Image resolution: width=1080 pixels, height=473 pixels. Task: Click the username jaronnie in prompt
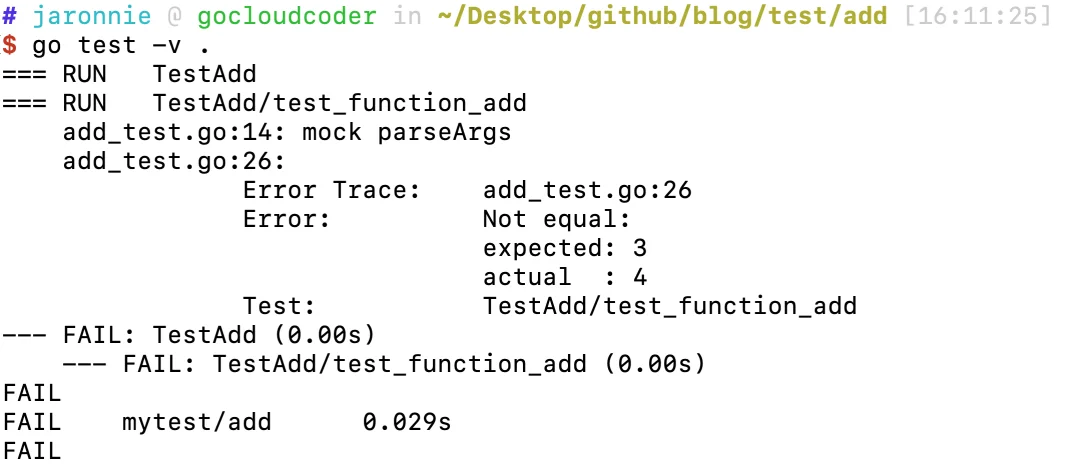pyautogui.click(x=92, y=16)
